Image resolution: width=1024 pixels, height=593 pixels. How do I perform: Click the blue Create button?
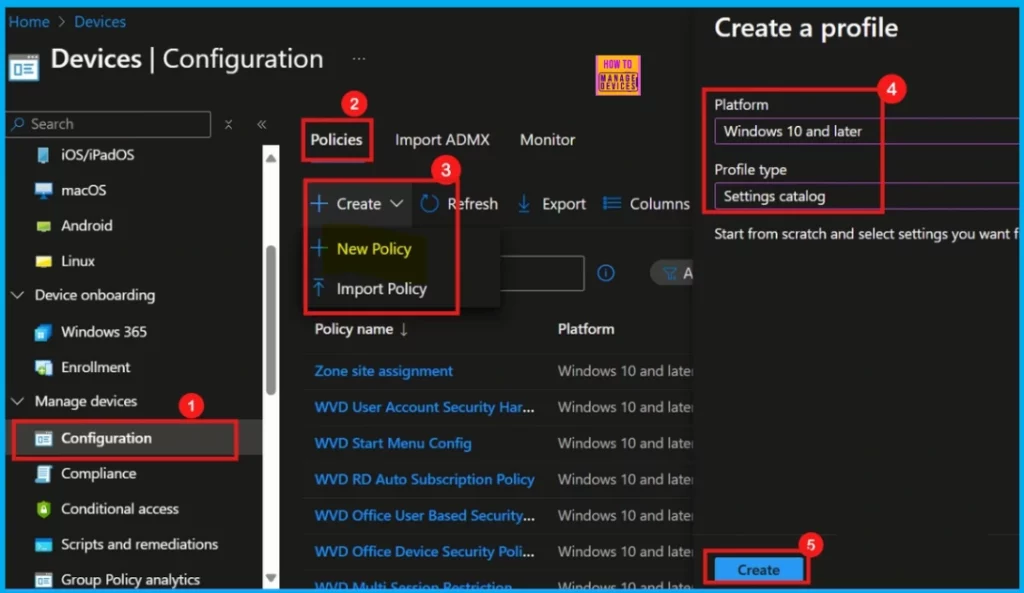point(758,570)
